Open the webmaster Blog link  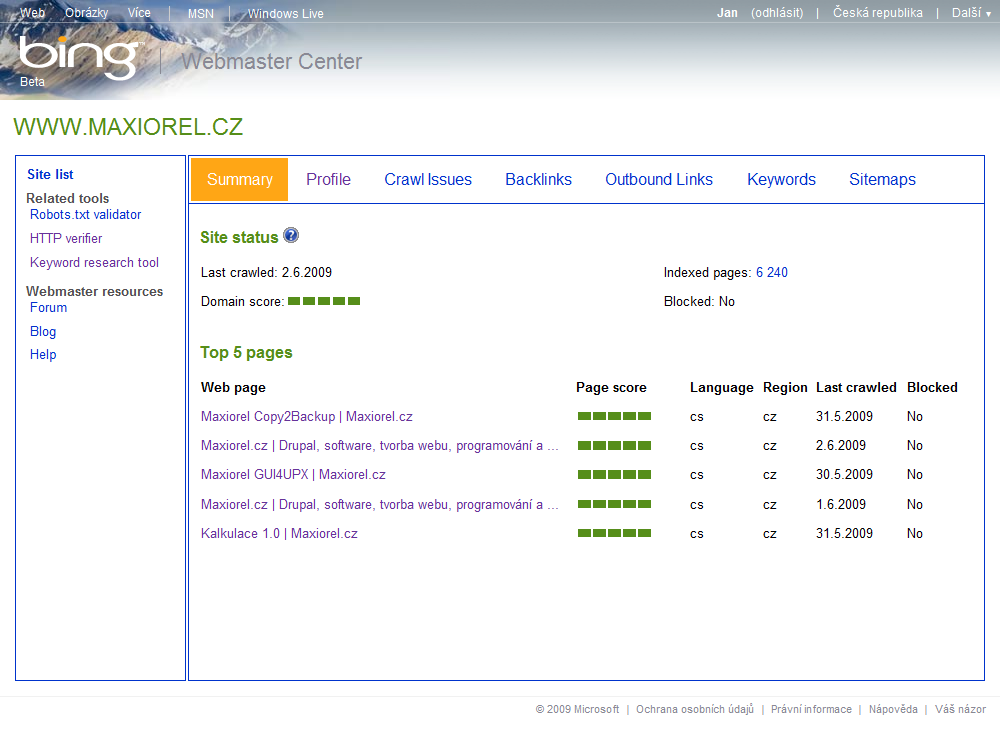point(43,331)
